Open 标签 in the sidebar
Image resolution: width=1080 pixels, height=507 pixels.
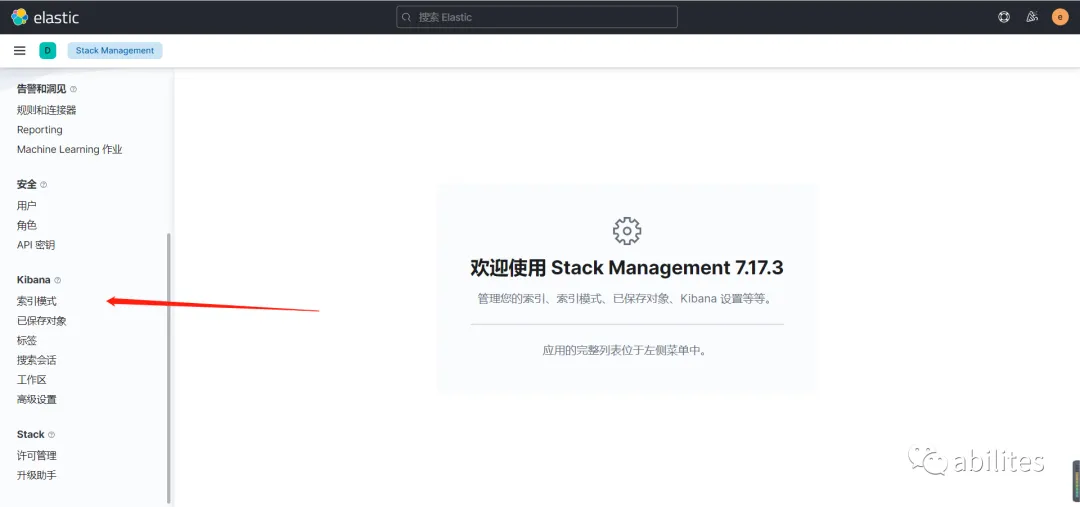[x=27, y=340]
